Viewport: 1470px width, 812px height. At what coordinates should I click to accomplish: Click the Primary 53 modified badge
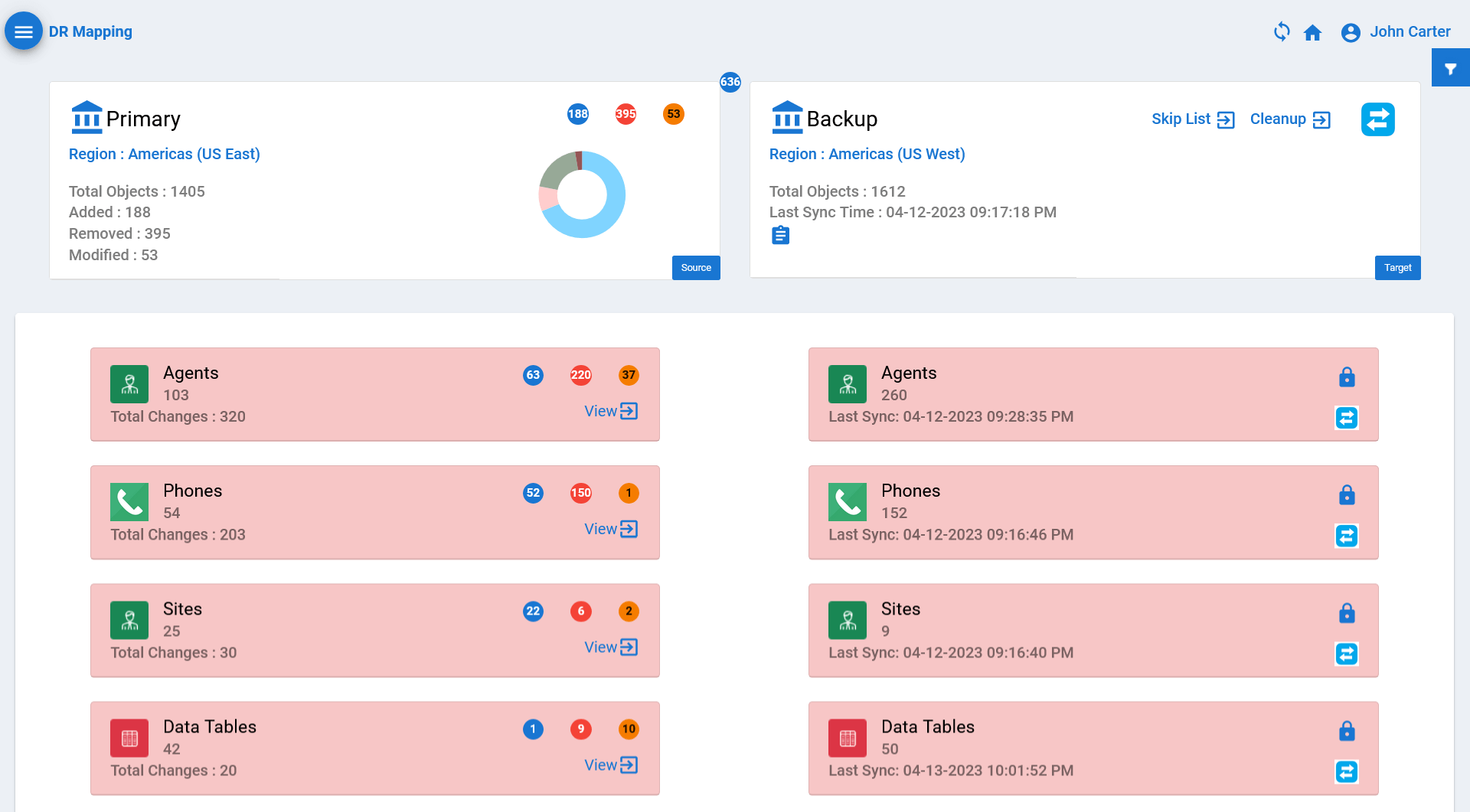(674, 114)
